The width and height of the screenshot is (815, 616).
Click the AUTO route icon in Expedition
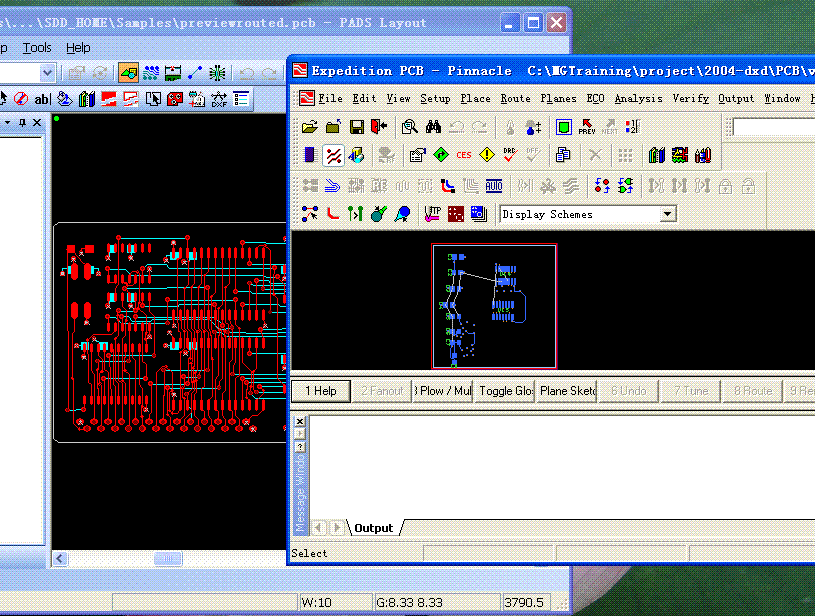pos(494,186)
